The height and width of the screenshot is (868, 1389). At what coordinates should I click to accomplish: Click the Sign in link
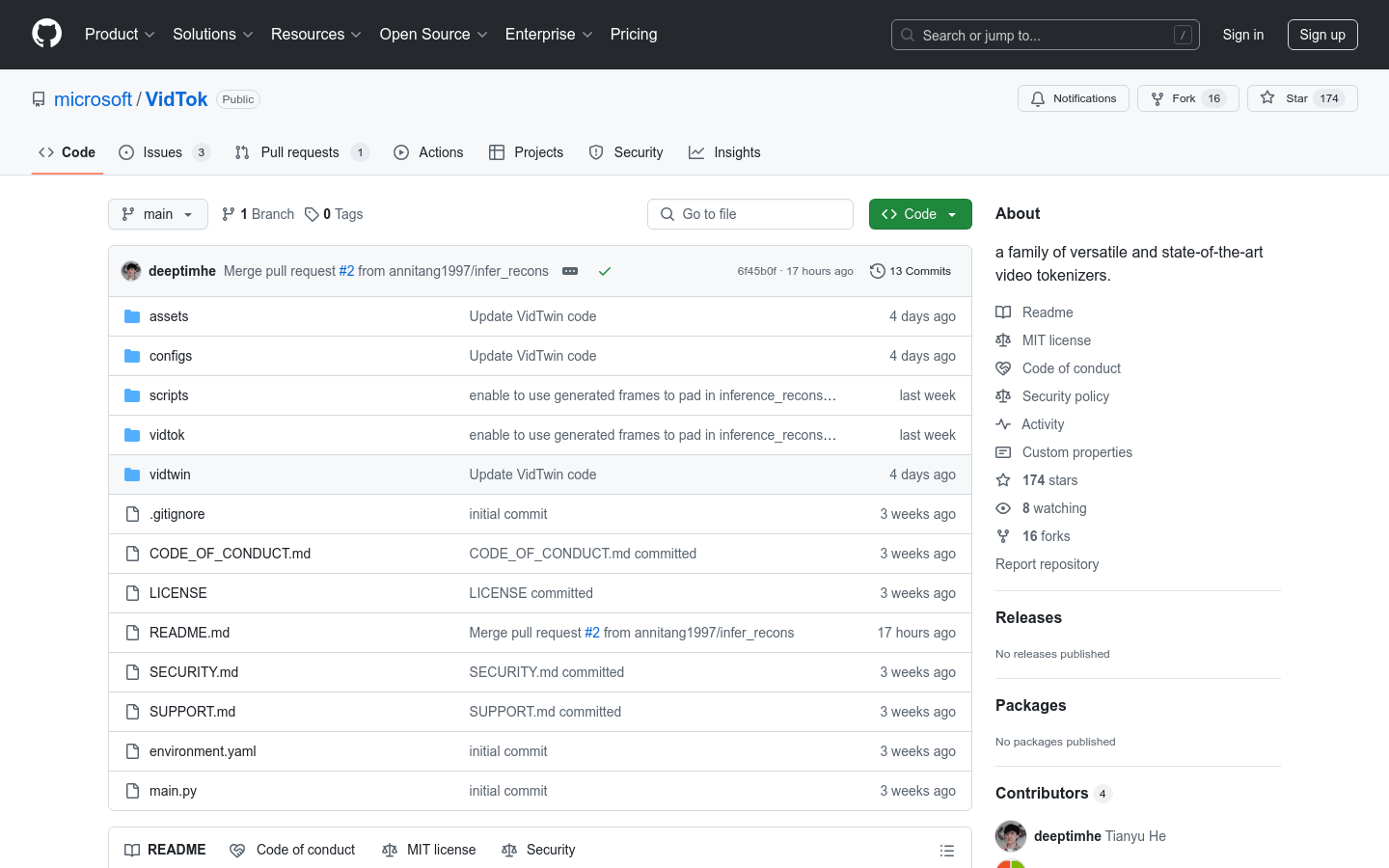click(1242, 35)
